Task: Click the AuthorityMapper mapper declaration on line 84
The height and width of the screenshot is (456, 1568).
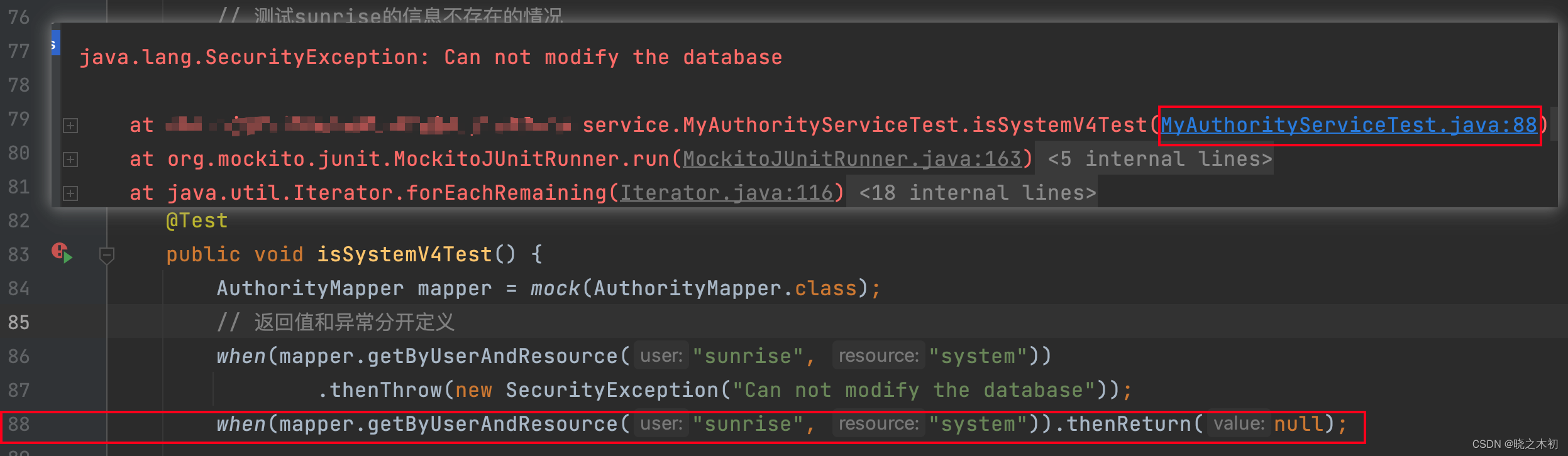Action: click(354, 288)
